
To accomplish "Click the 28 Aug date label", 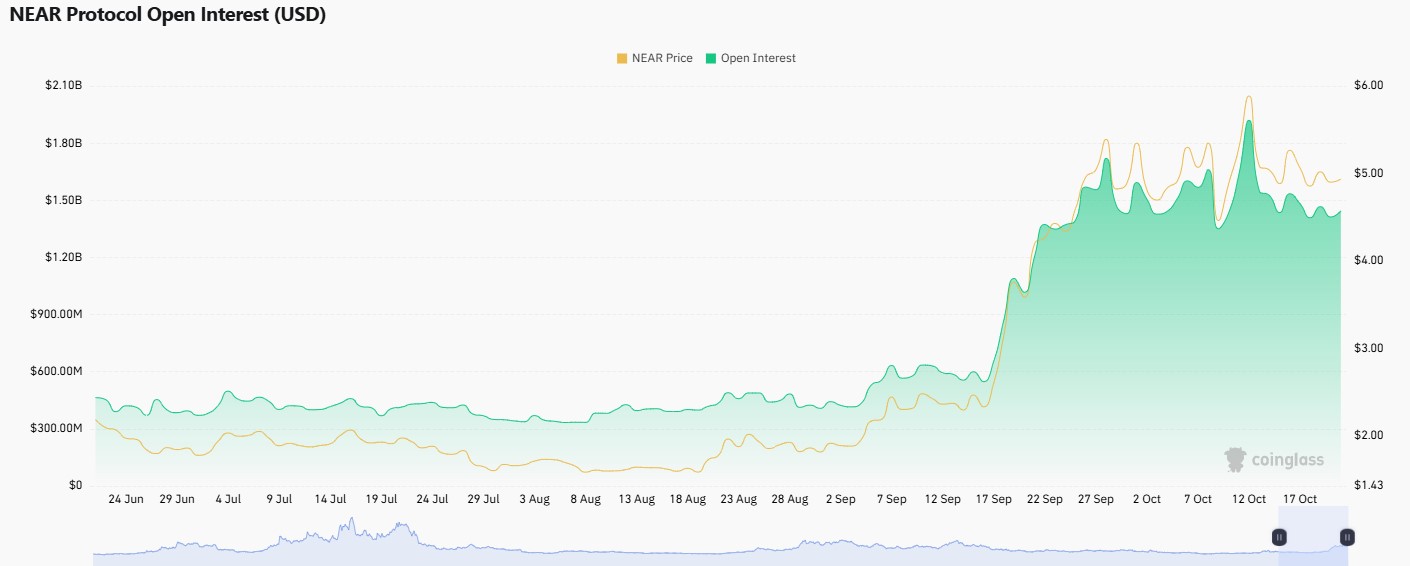I will [789, 499].
